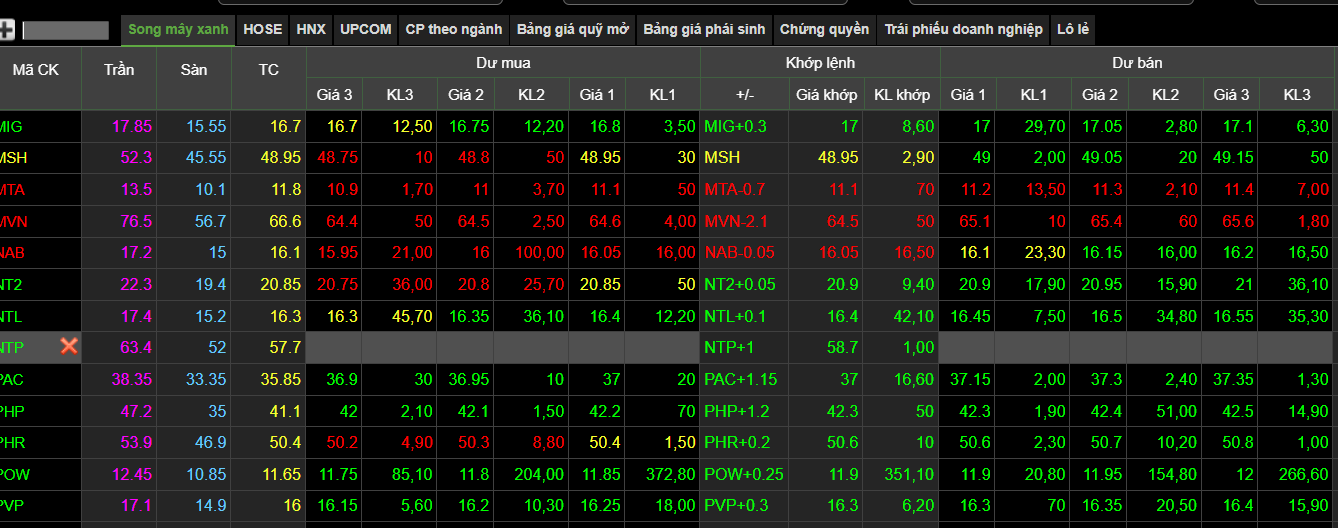1338x528 pixels.
Task: Click the NT2 stock symbol
Action: [x=12, y=284]
